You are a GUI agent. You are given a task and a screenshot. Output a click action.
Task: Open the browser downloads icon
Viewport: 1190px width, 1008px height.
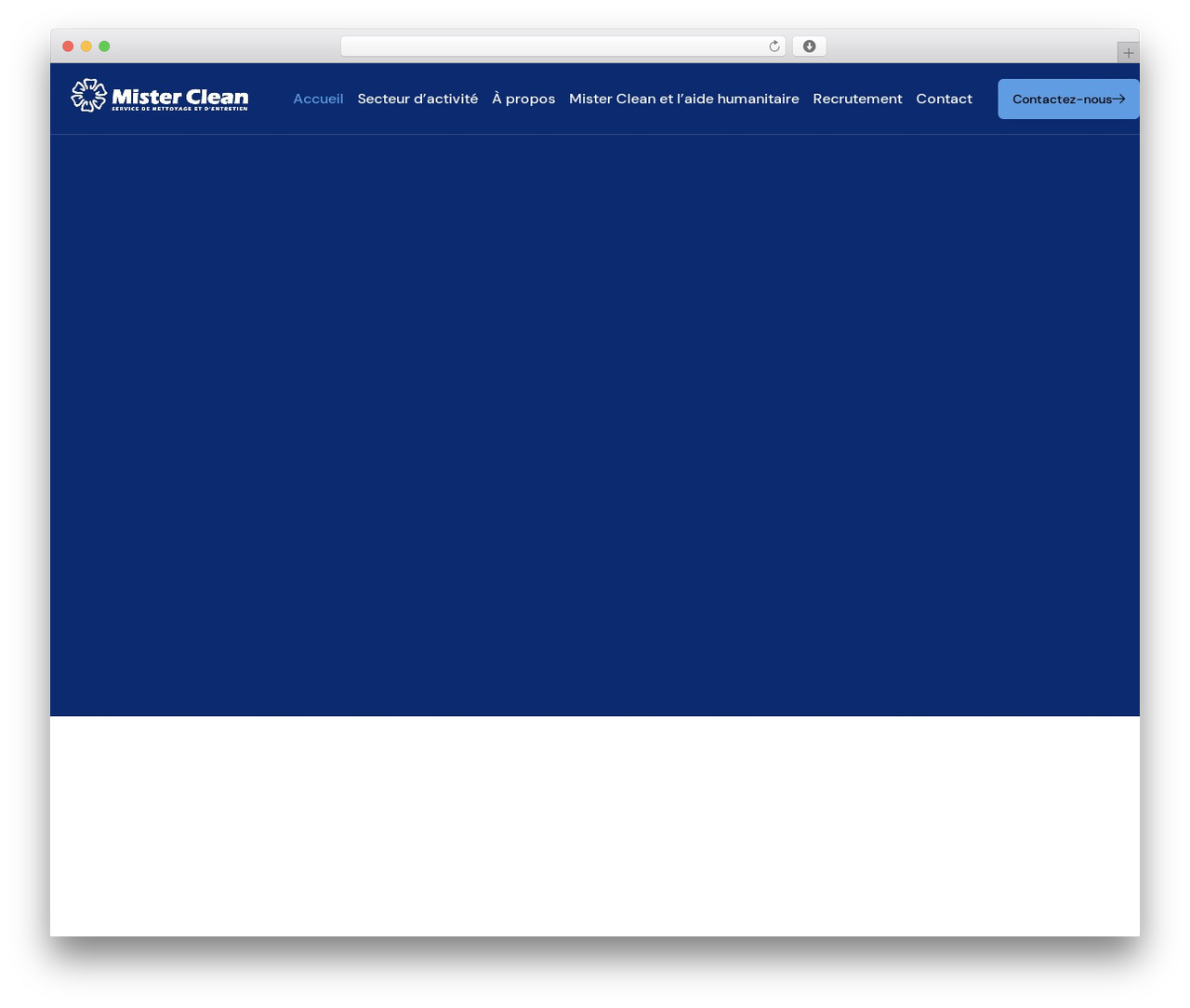(809, 46)
